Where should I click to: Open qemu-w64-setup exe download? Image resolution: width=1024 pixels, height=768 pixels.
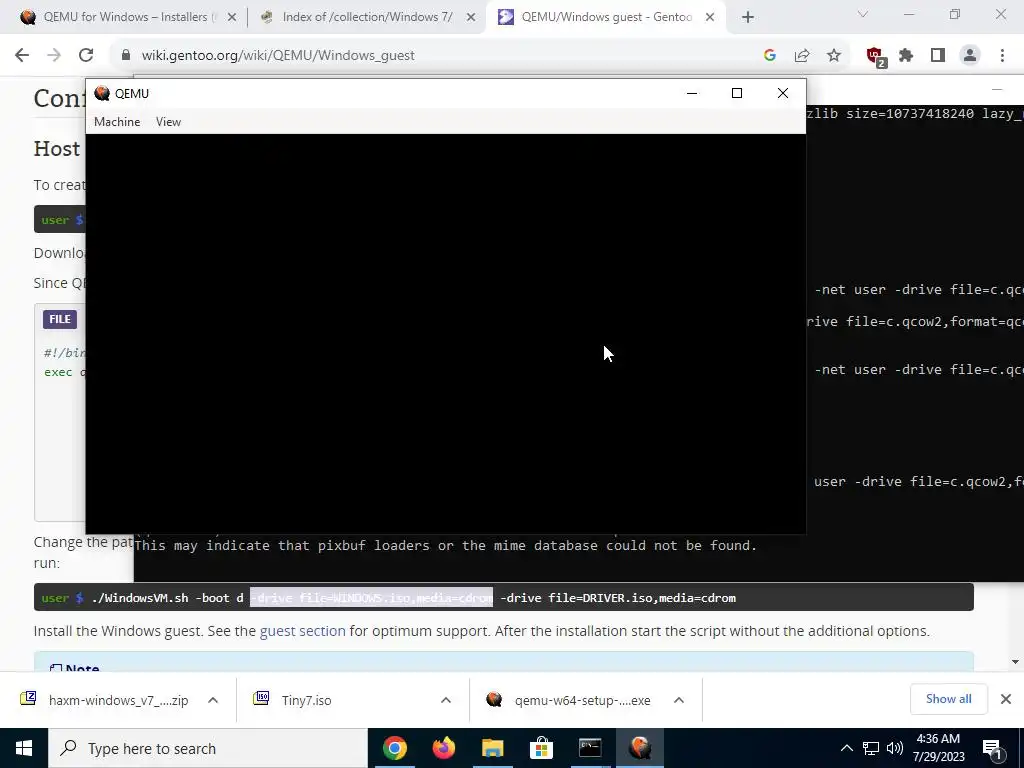[583, 700]
